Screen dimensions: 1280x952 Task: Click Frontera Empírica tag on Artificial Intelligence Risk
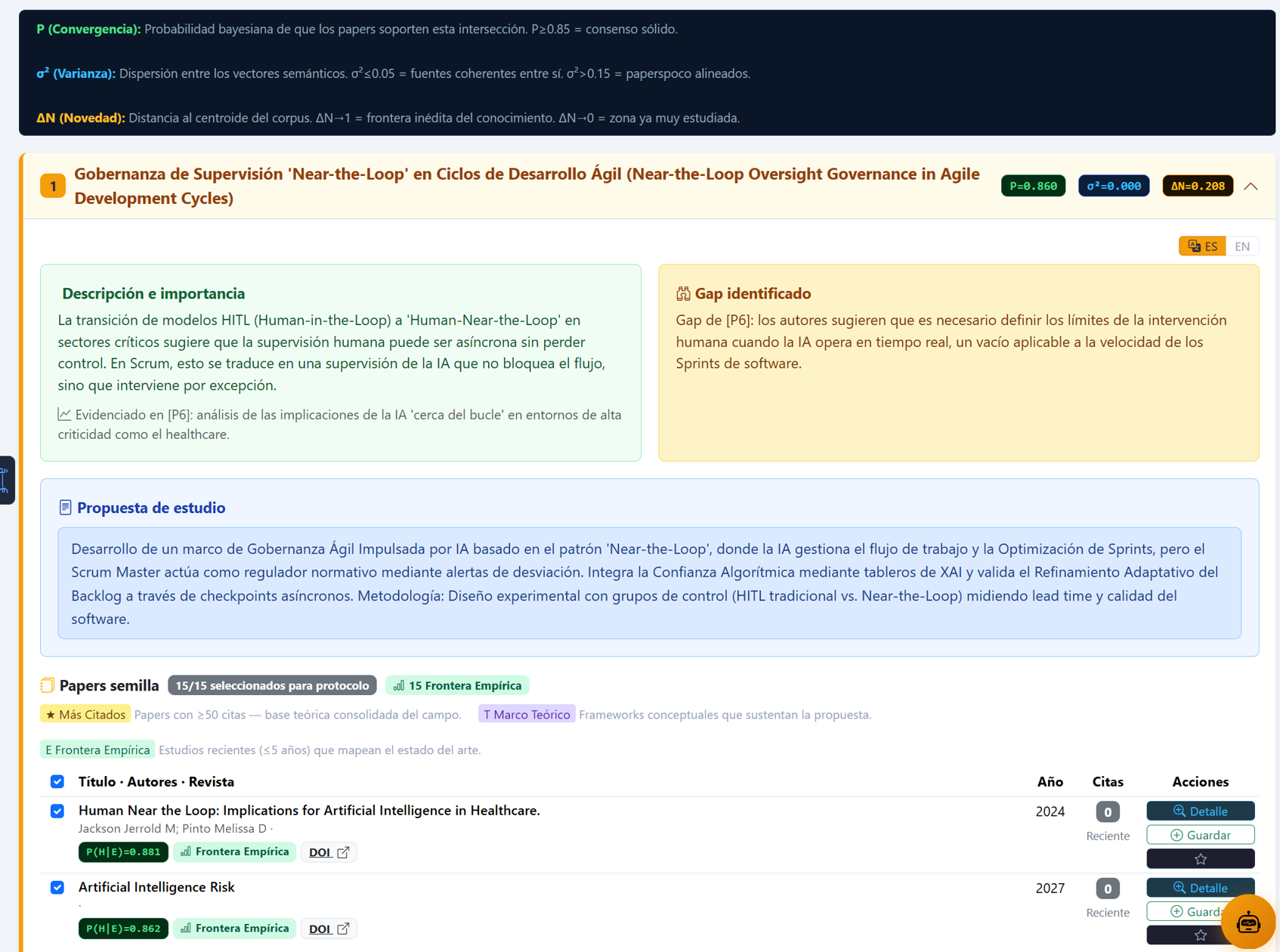pos(234,929)
